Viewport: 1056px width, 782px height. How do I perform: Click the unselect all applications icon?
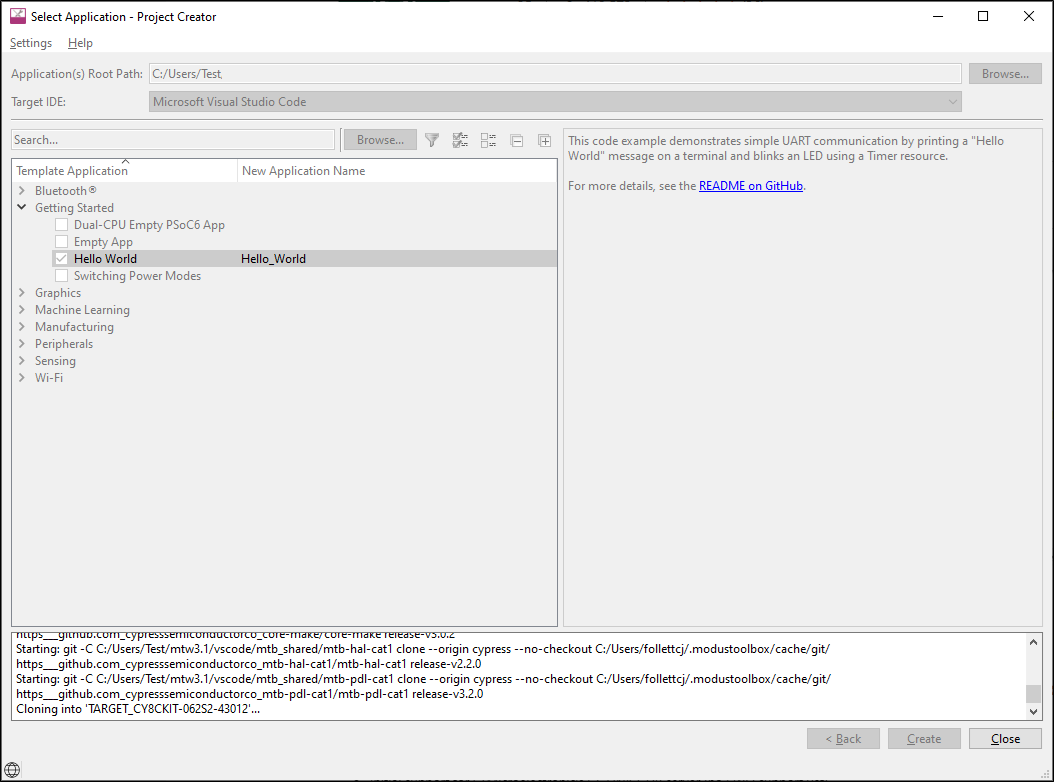click(488, 140)
